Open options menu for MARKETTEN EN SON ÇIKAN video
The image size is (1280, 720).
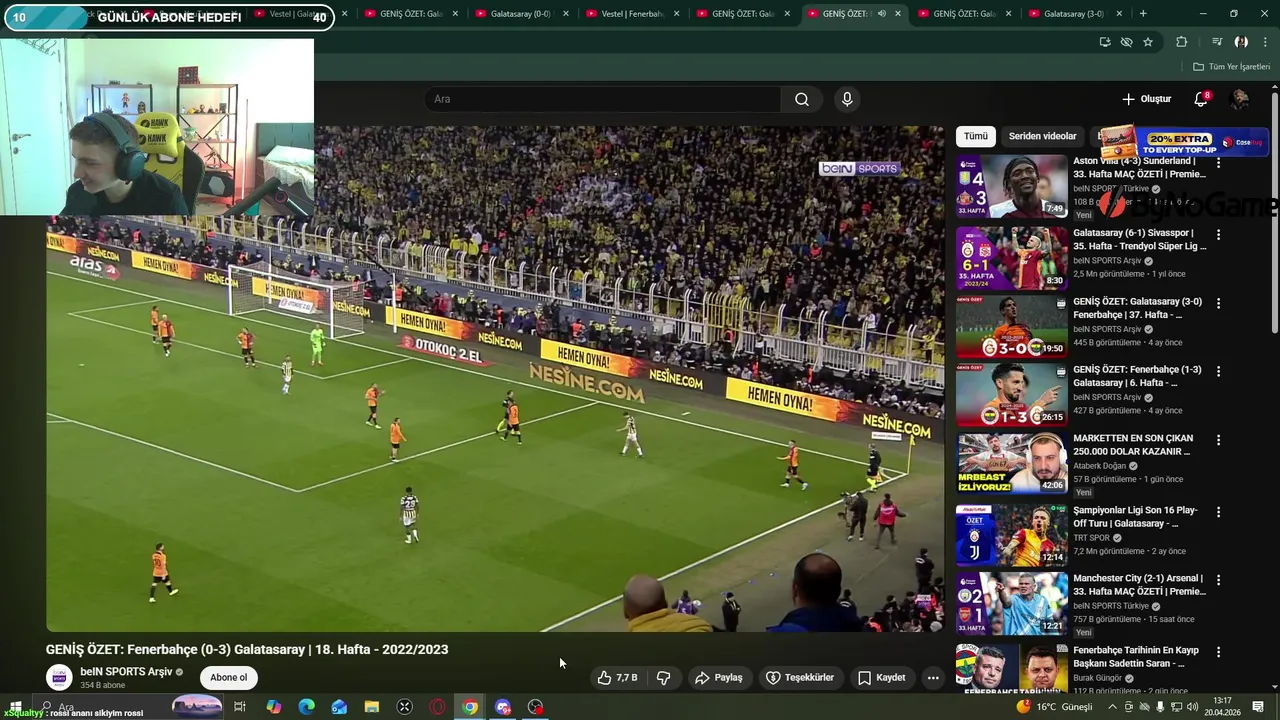tap(1218, 440)
